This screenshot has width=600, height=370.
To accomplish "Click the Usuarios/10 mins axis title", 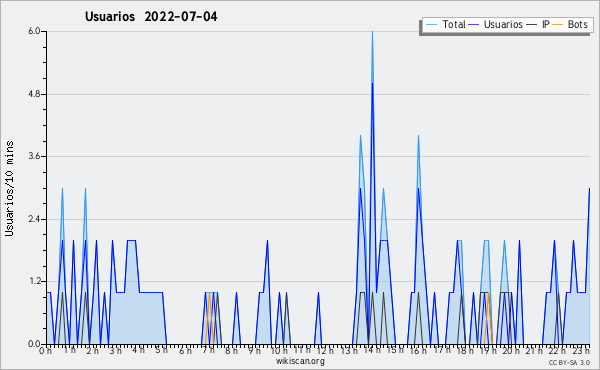I will (9, 188).
